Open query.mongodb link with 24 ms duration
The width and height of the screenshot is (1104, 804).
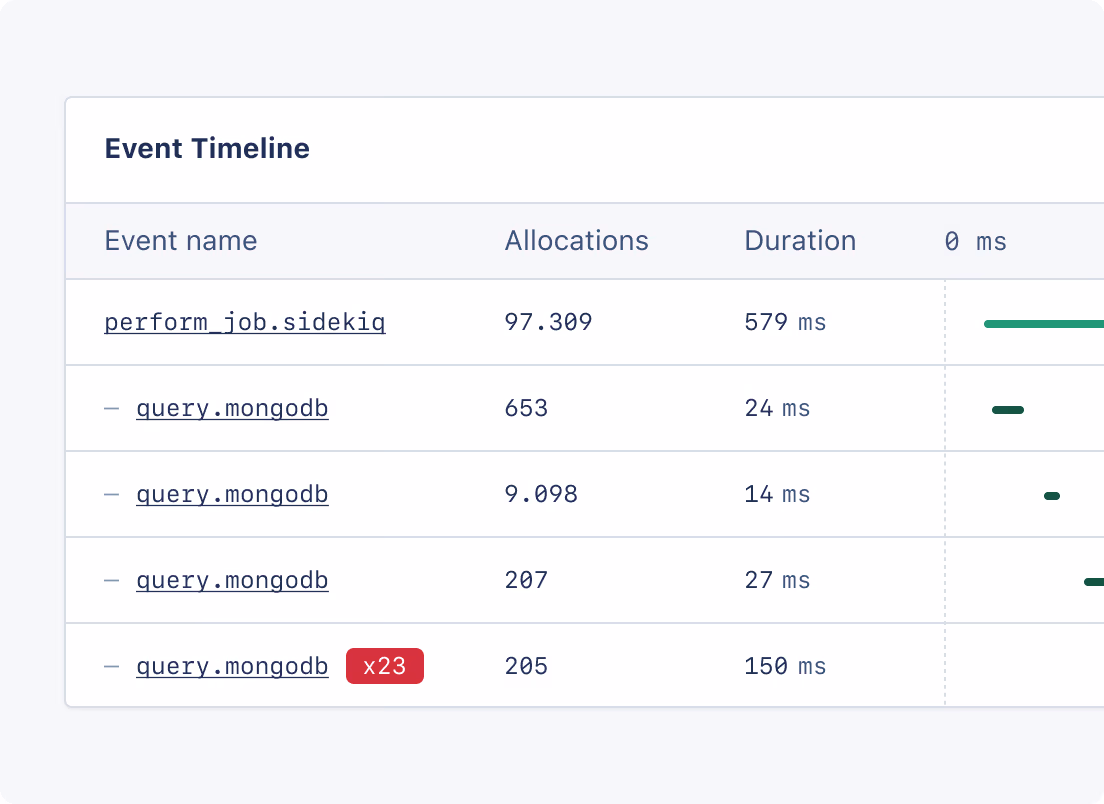click(x=232, y=409)
